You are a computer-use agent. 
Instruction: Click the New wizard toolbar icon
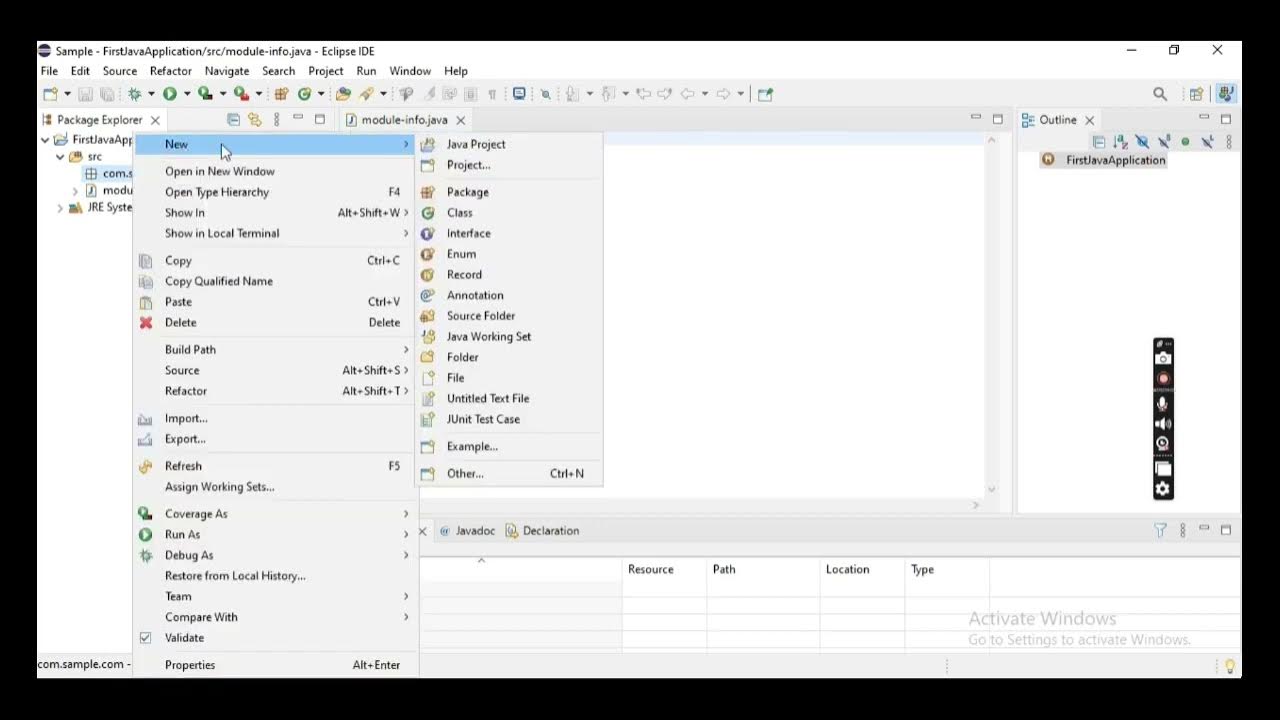coord(49,94)
